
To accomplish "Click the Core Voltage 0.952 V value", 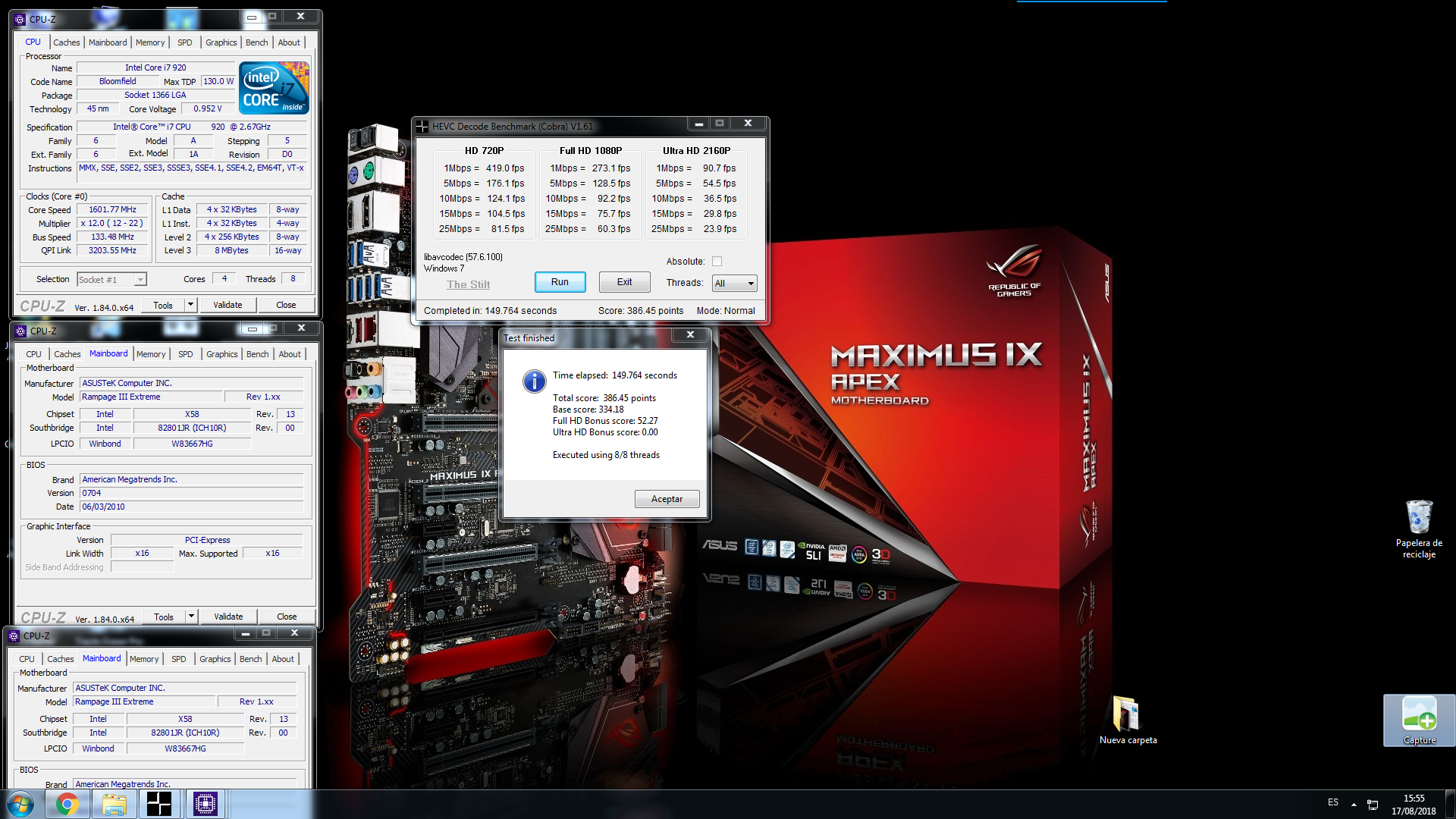I will (207, 108).
